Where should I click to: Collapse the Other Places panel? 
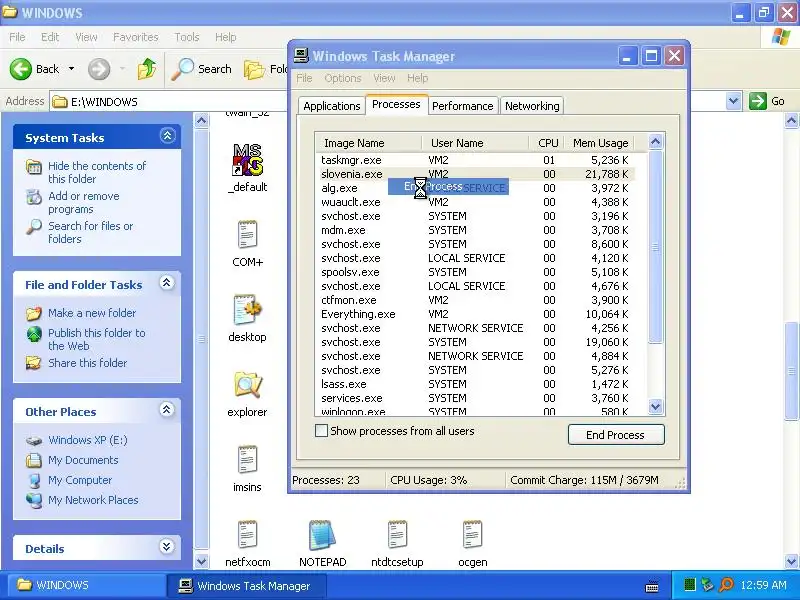click(166, 409)
